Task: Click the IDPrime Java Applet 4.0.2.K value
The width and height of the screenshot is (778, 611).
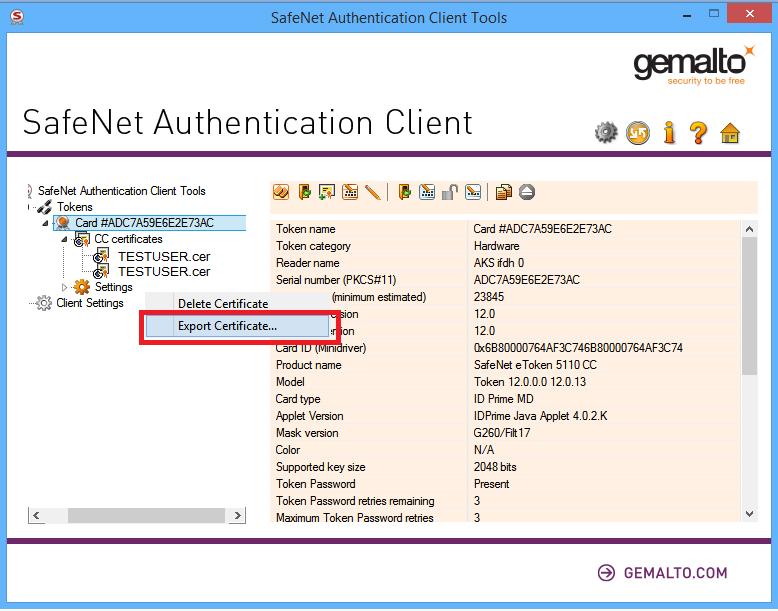Action: [x=540, y=415]
